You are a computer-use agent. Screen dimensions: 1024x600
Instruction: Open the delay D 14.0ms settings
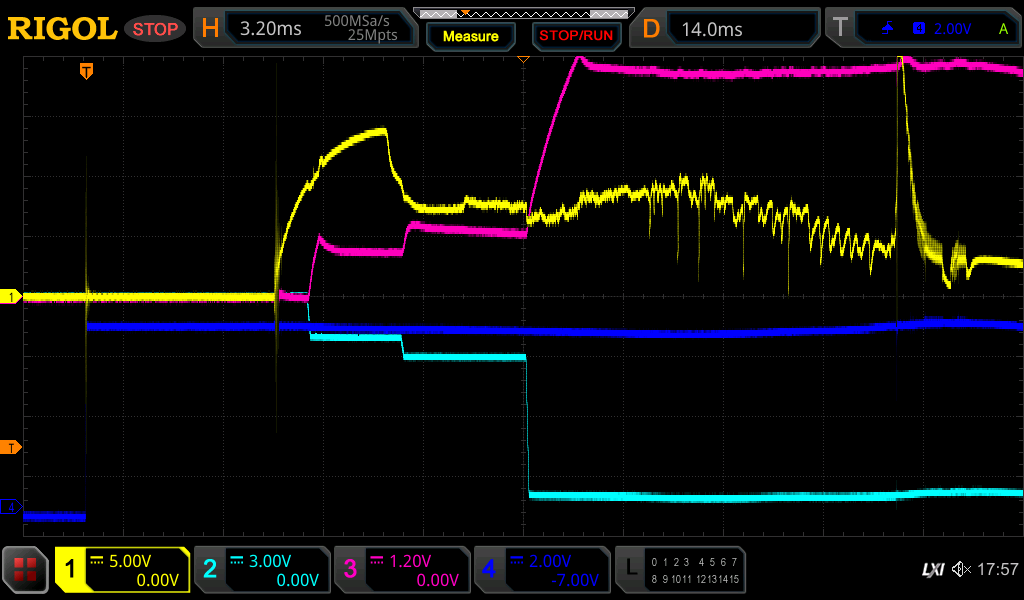725,28
